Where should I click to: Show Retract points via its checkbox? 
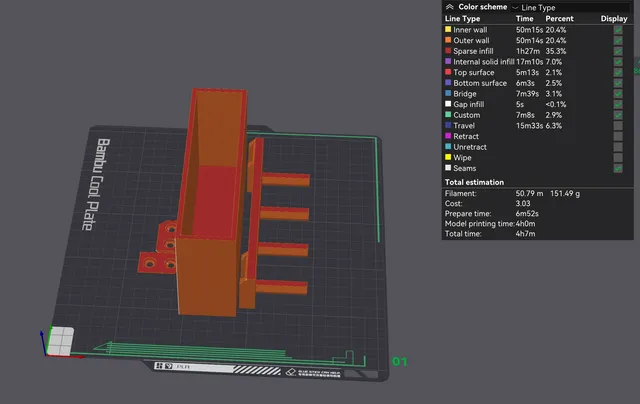(x=618, y=136)
